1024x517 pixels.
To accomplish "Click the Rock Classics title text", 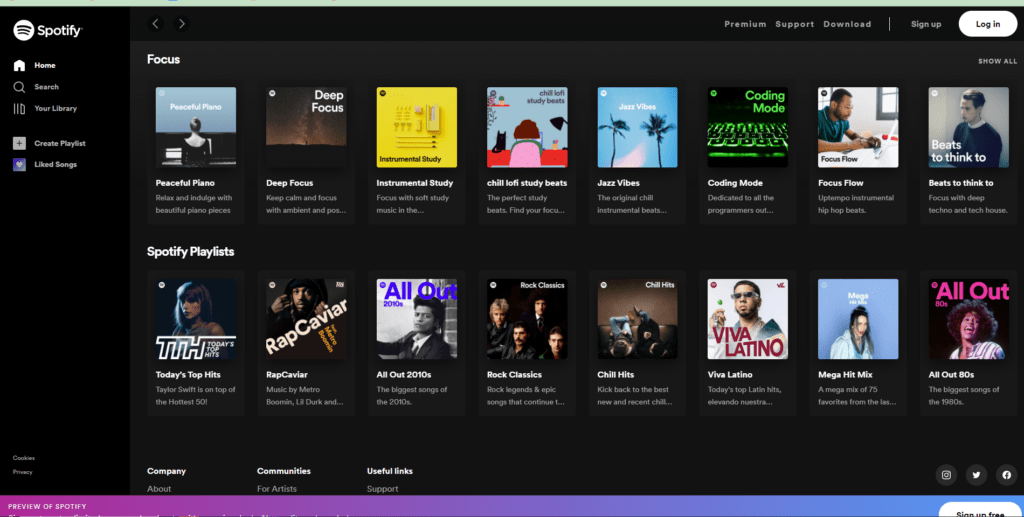I will click(514, 375).
